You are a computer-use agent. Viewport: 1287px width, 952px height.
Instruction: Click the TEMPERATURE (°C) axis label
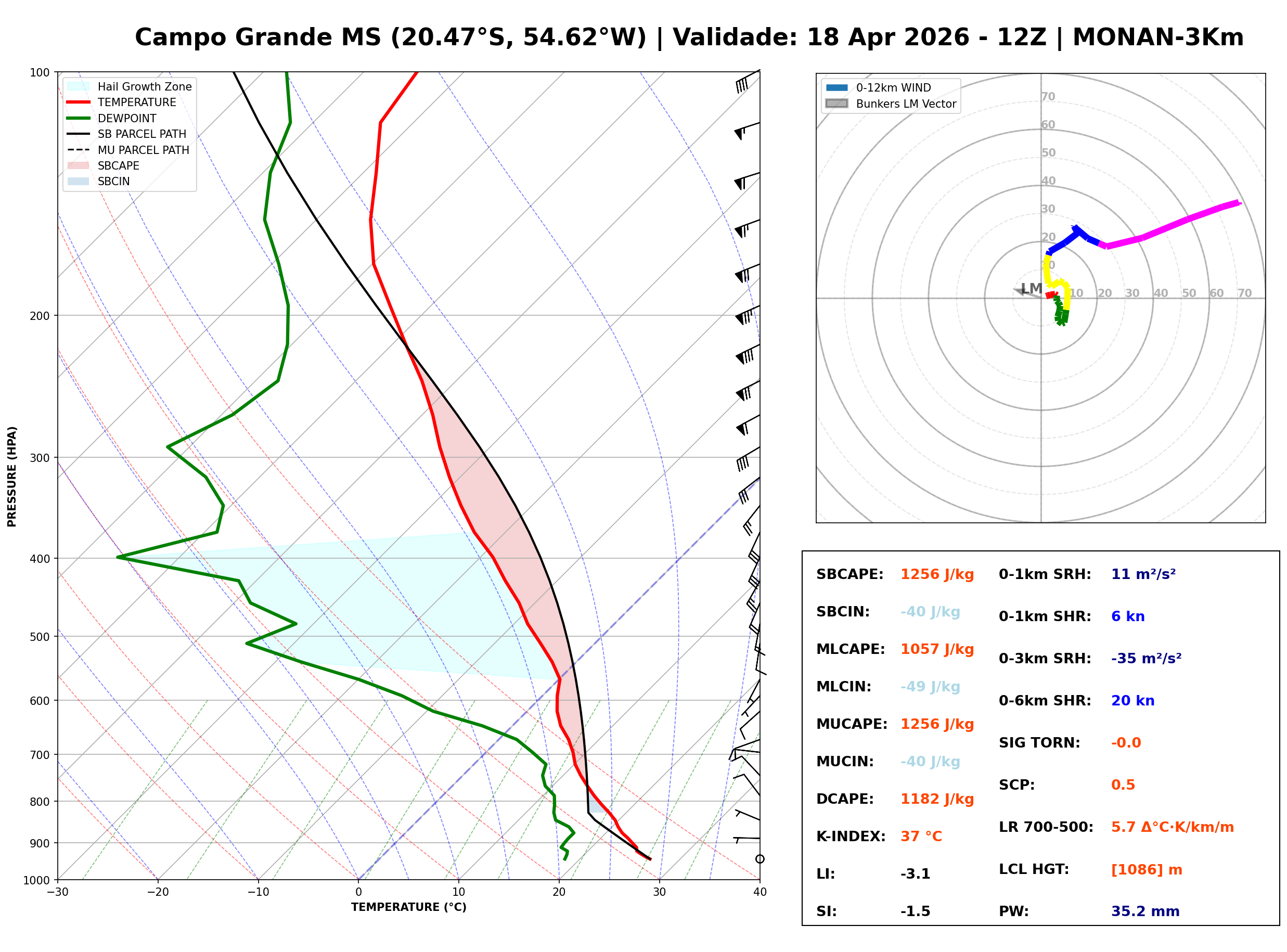pos(409,908)
